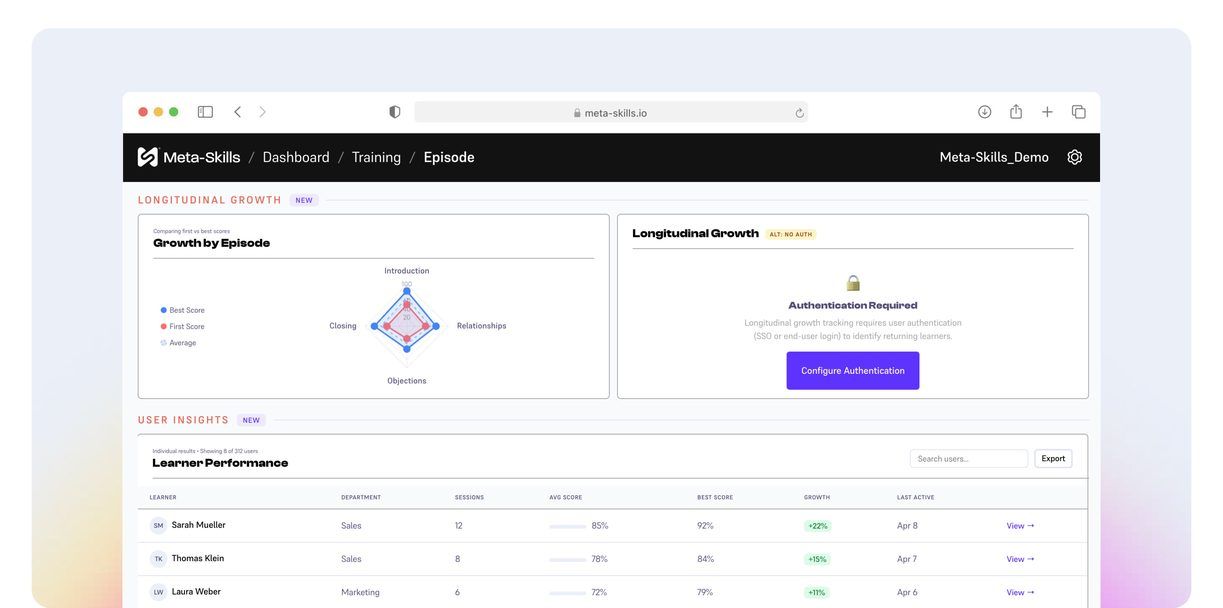Open the Training breadcrumb
Image resolution: width=1223 pixels, height=608 pixels.
376,157
